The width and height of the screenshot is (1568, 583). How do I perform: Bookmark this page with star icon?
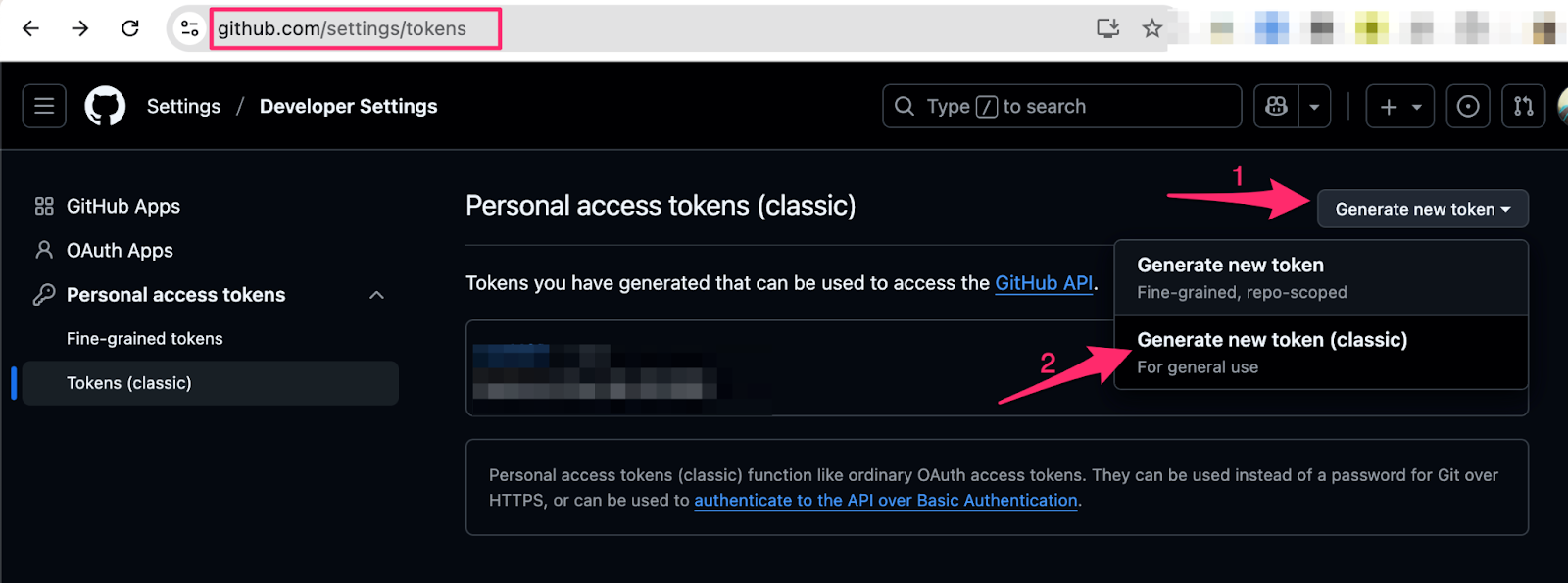[x=1151, y=28]
